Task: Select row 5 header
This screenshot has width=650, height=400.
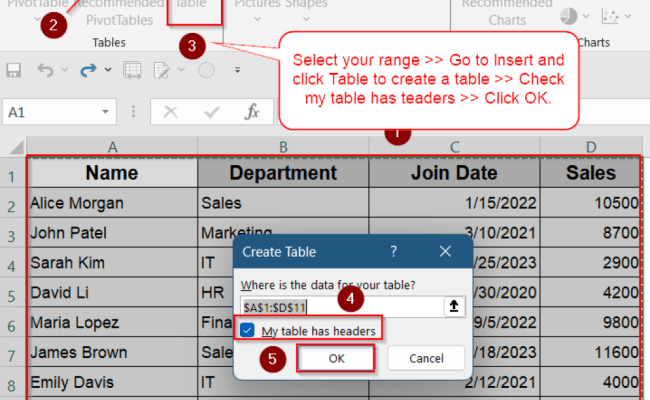Action: pos(12,296)
